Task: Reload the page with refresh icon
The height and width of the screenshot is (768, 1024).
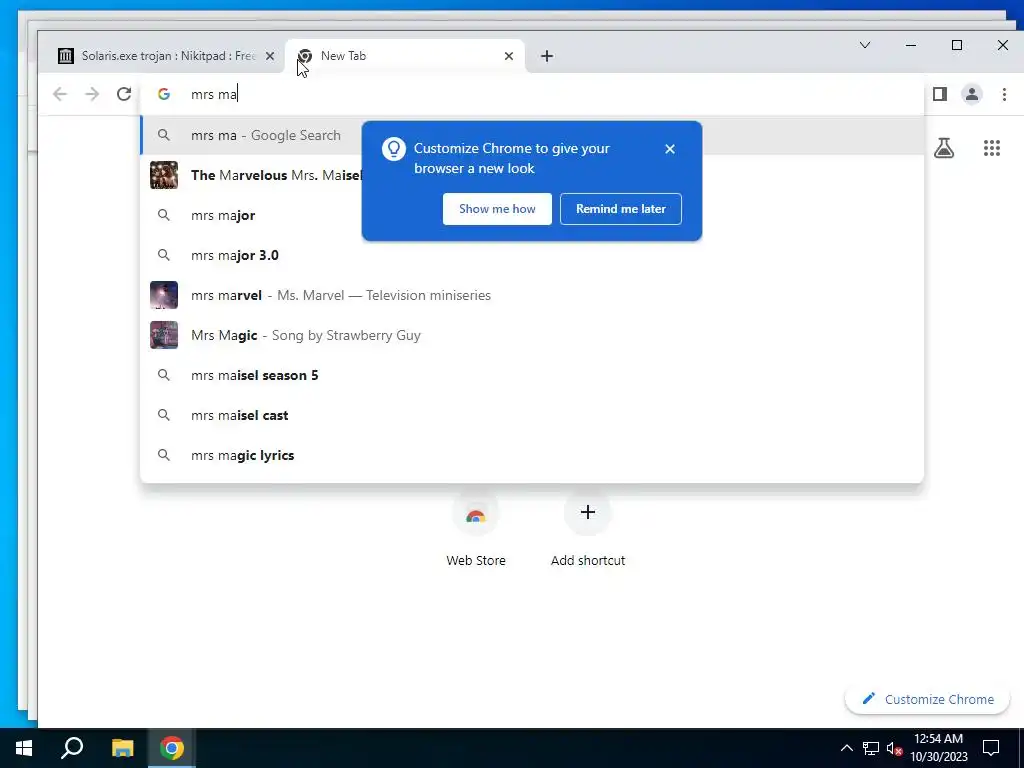Action: tap(124, 94)
